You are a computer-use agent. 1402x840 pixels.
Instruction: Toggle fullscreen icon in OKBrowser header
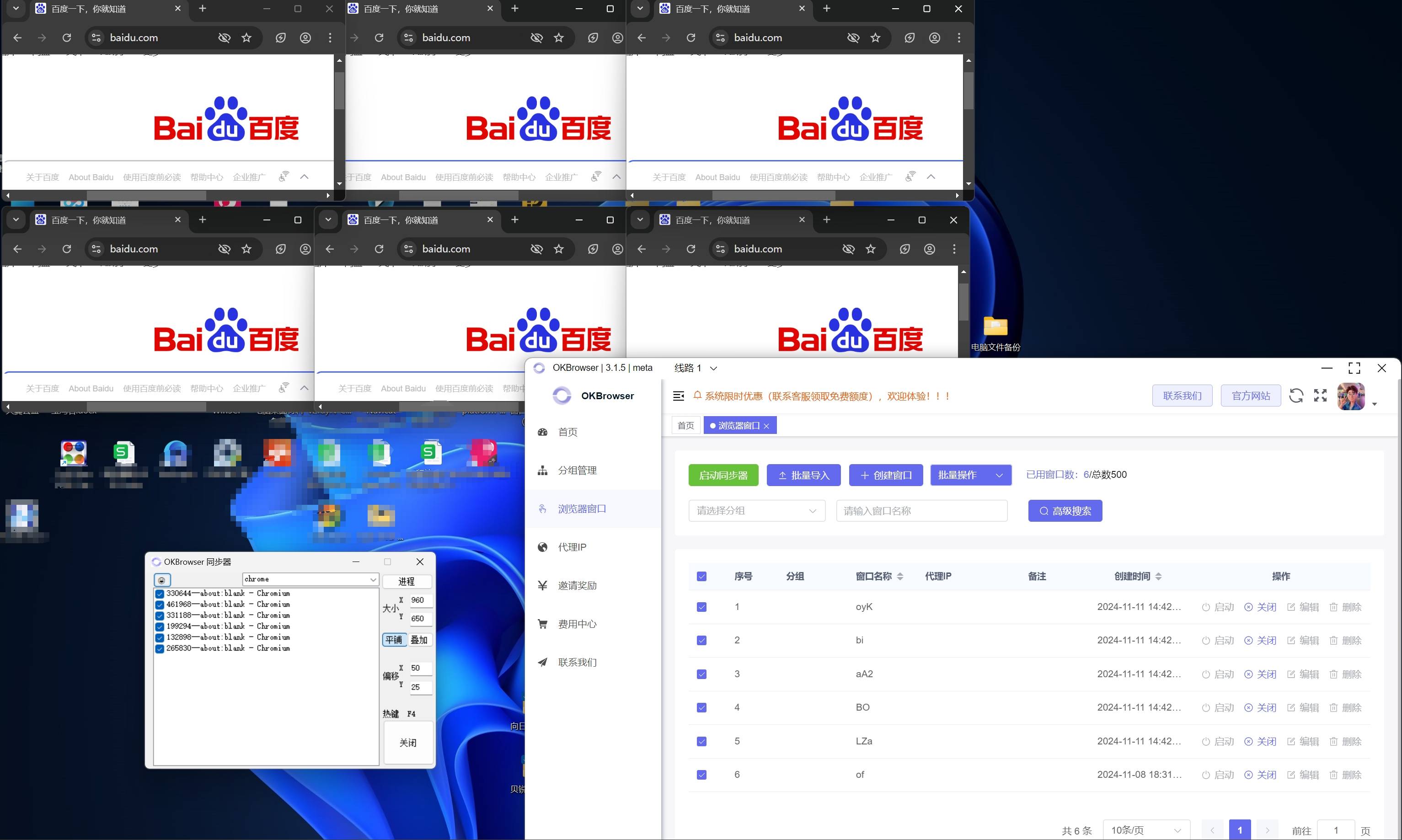tap(1320, 395)
